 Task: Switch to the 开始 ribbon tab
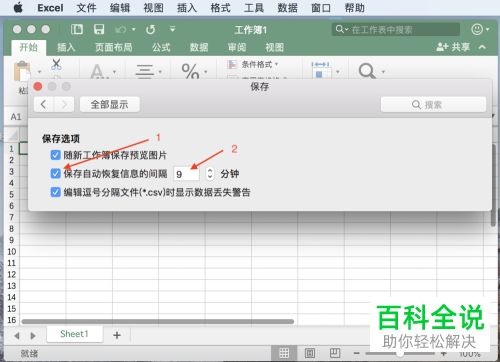click(29, 47)
